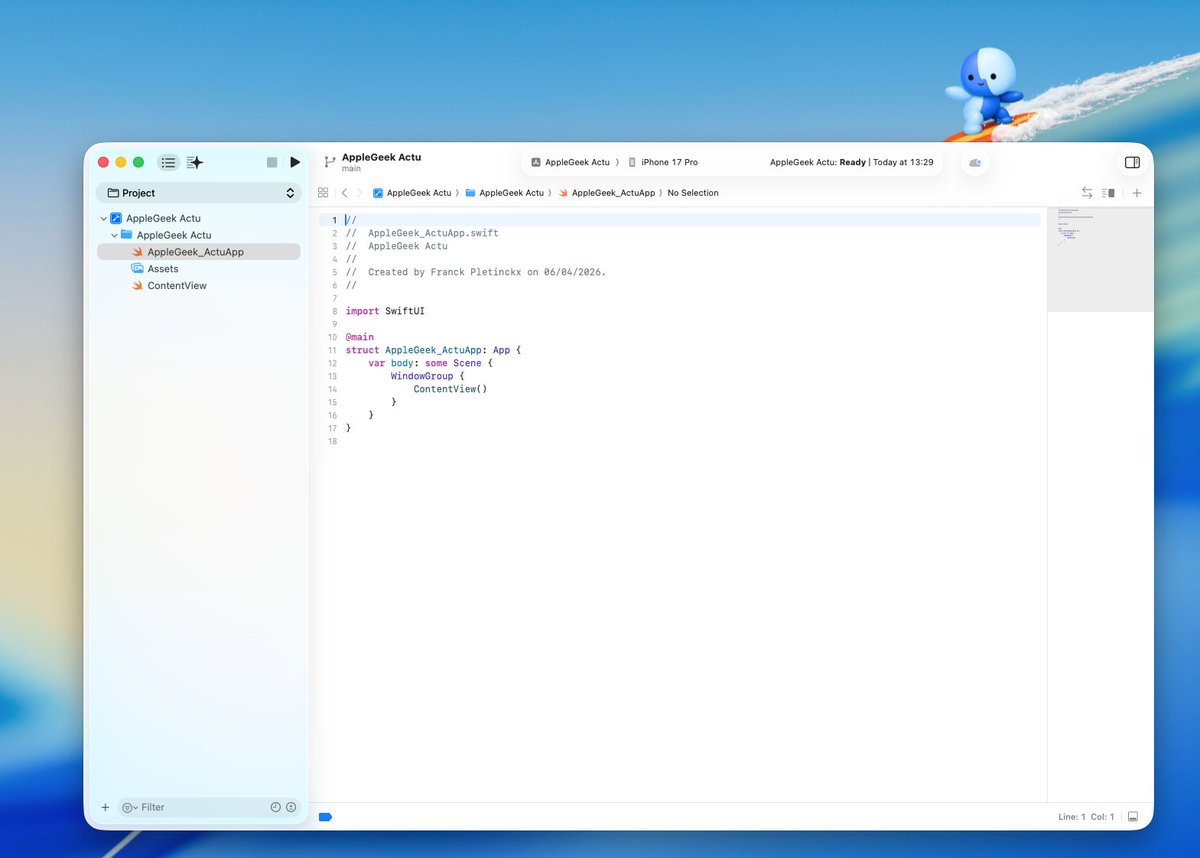Go forward in editor history
1200x858 pixels.
[x=359, y=193]
